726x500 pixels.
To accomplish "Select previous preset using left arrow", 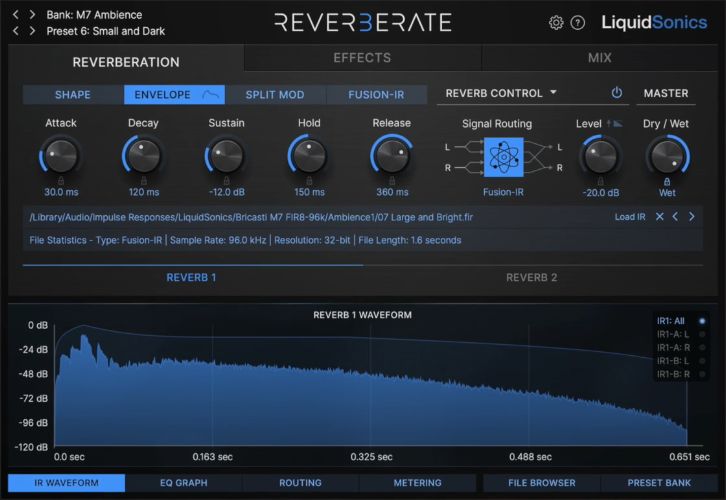I will [x=16, y=31].
